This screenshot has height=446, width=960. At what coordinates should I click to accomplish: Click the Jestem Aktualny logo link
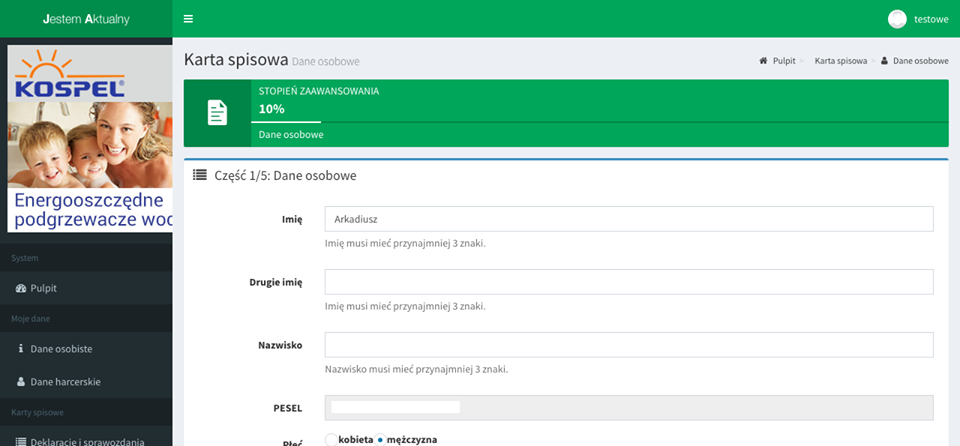tap(86, 19)
